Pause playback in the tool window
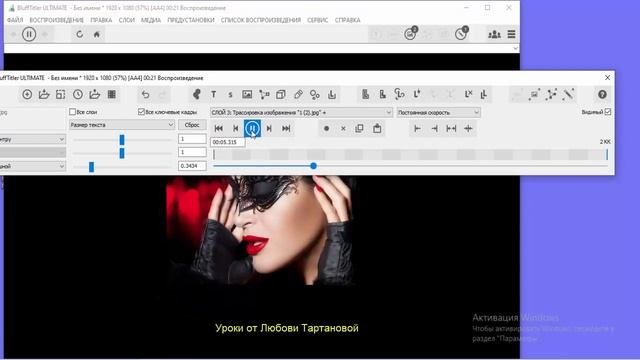This screenshot has height=360, width=640. click(x=252, y=129)
